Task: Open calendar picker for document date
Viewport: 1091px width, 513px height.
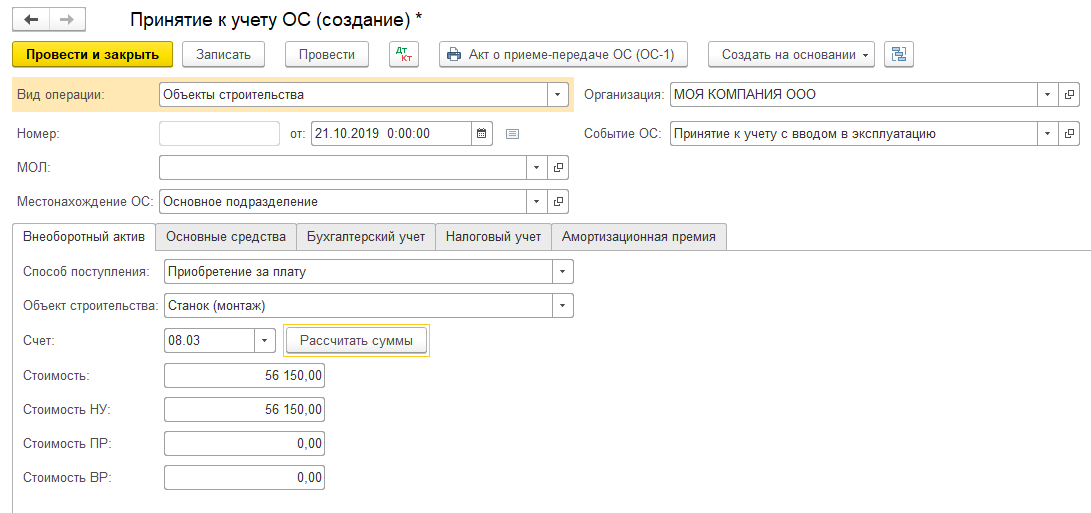Action: [x=481, y=133]
